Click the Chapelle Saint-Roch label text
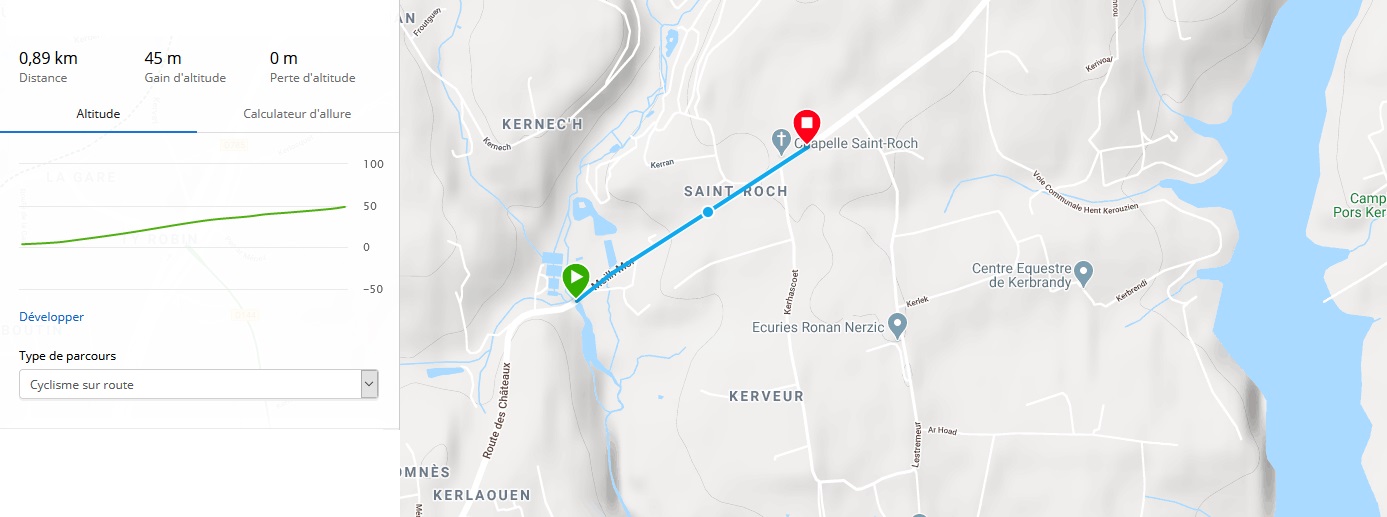This screenshot has height=517, width=1387. 856,144
